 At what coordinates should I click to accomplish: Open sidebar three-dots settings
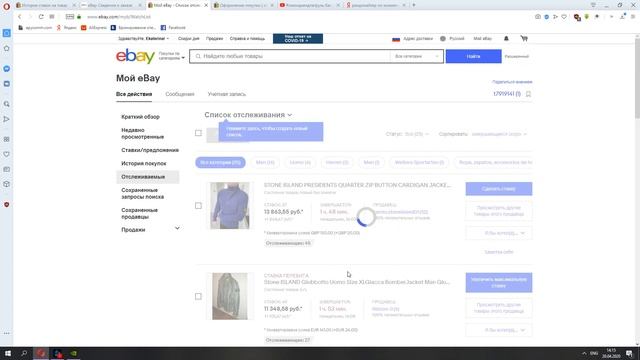point(7,333)
